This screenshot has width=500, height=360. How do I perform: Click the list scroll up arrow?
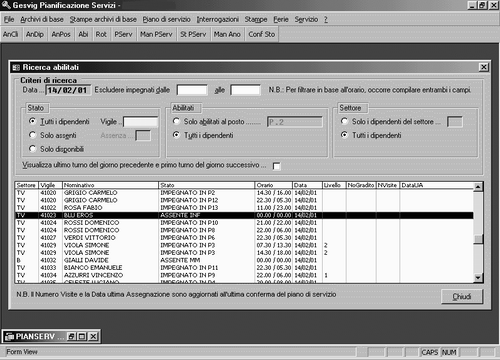478,187
